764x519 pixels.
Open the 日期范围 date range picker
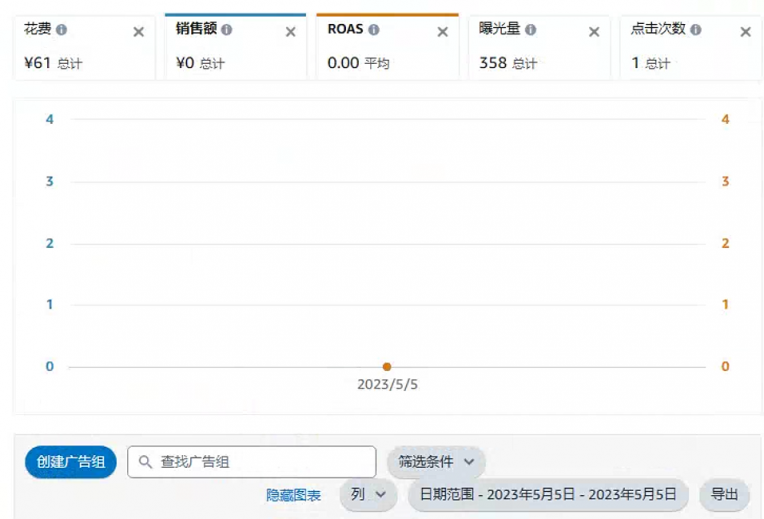[x=548, y=495]
